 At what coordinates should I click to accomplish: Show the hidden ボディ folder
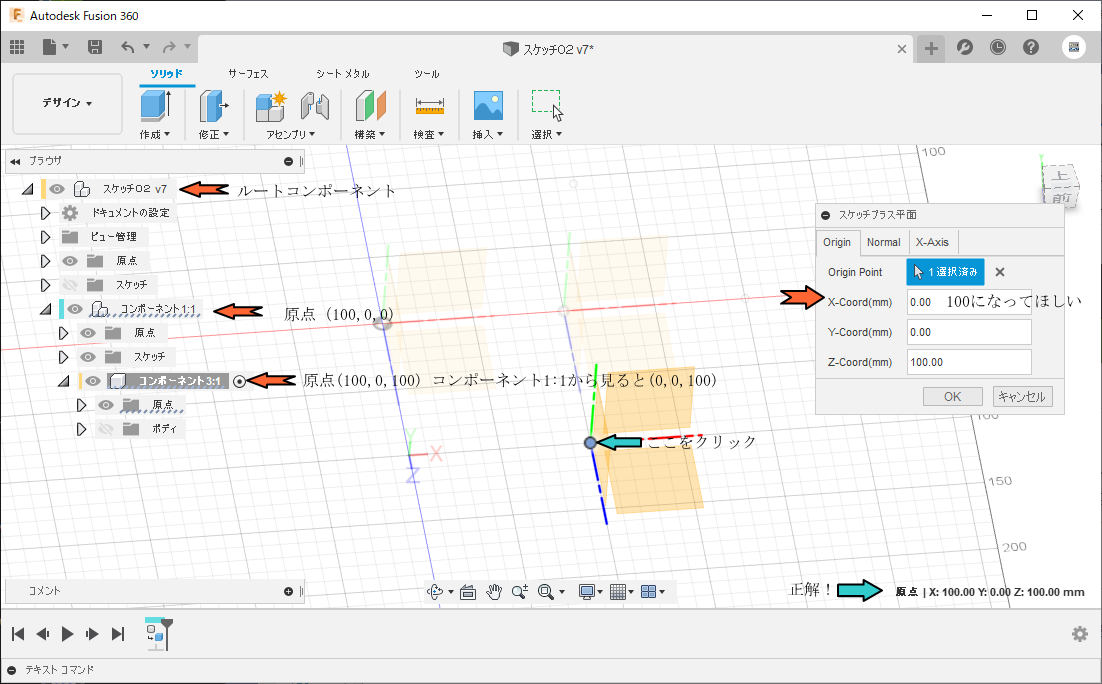coord(106,429)
